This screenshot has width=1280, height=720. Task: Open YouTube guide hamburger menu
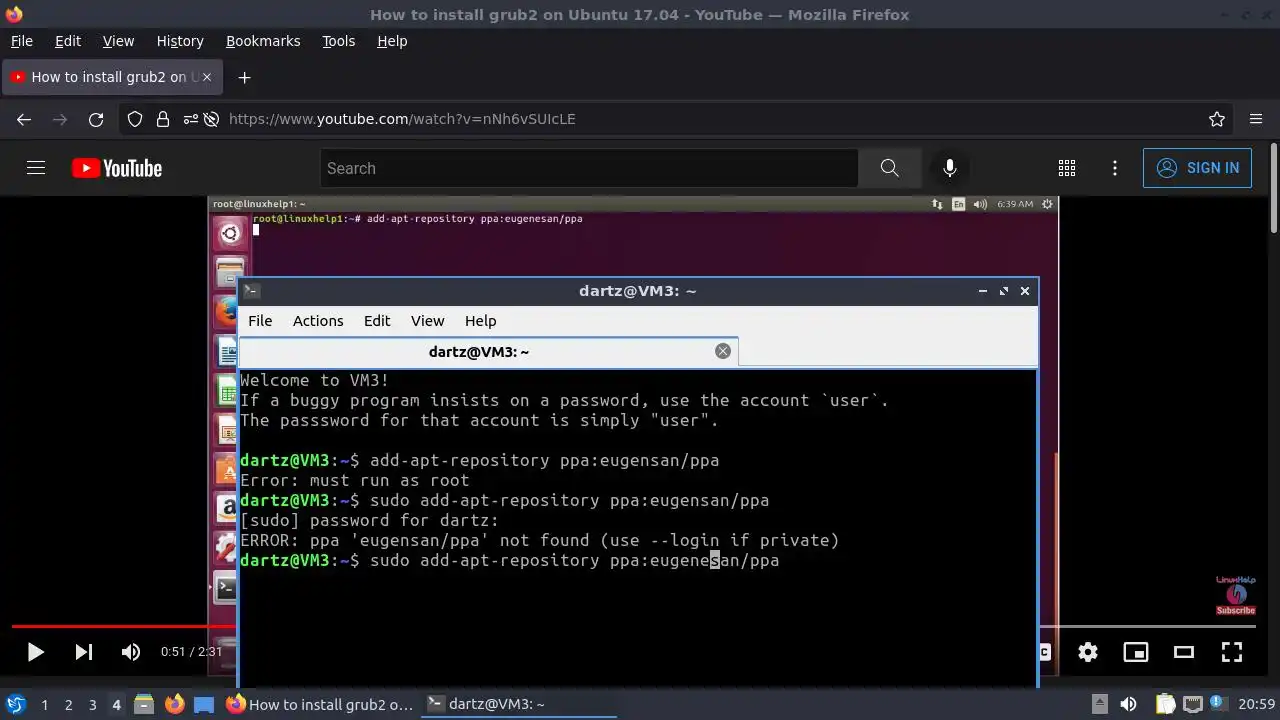pos(36,168)
